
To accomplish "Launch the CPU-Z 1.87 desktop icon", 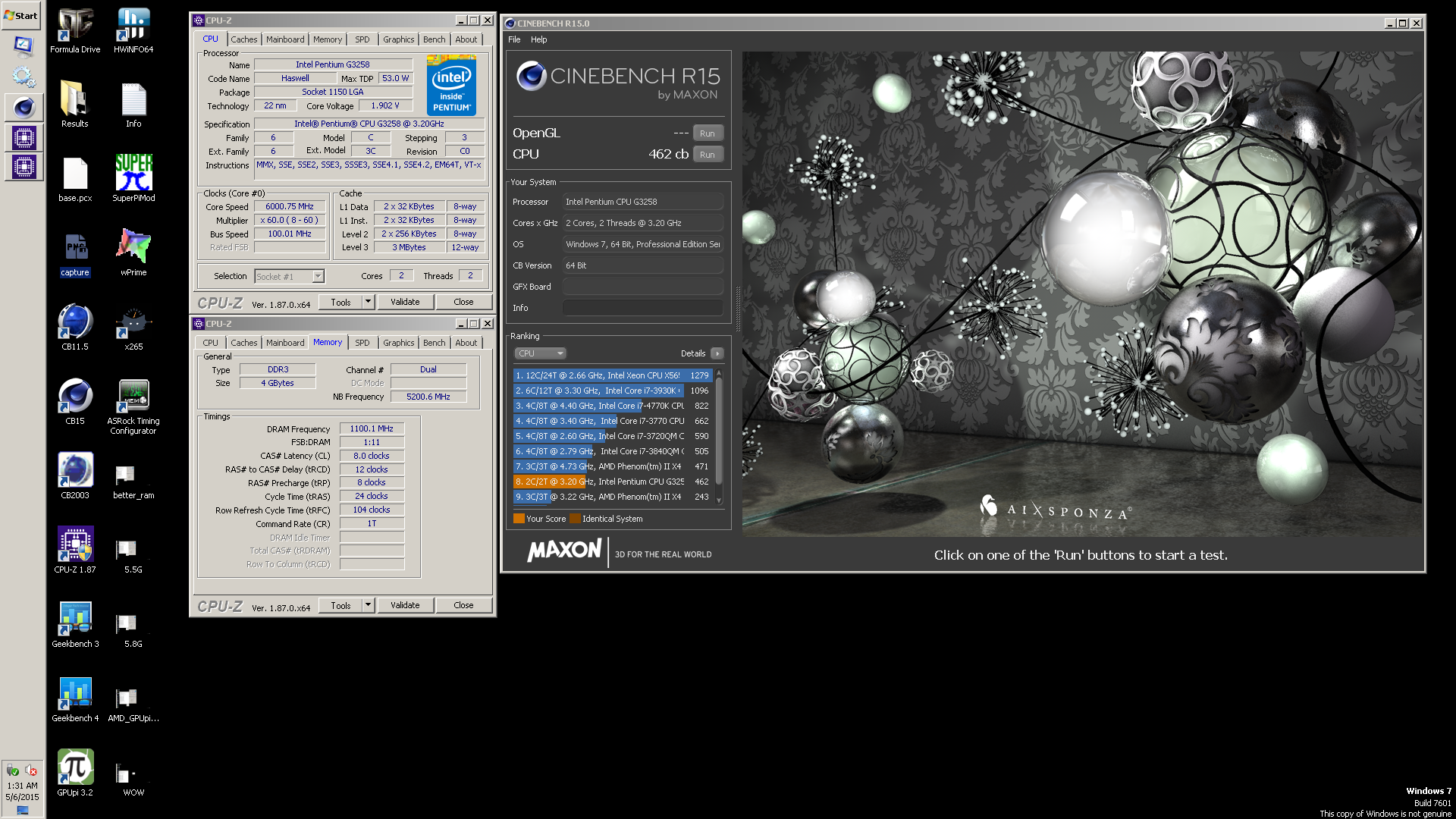I will [x=75, y=551].
